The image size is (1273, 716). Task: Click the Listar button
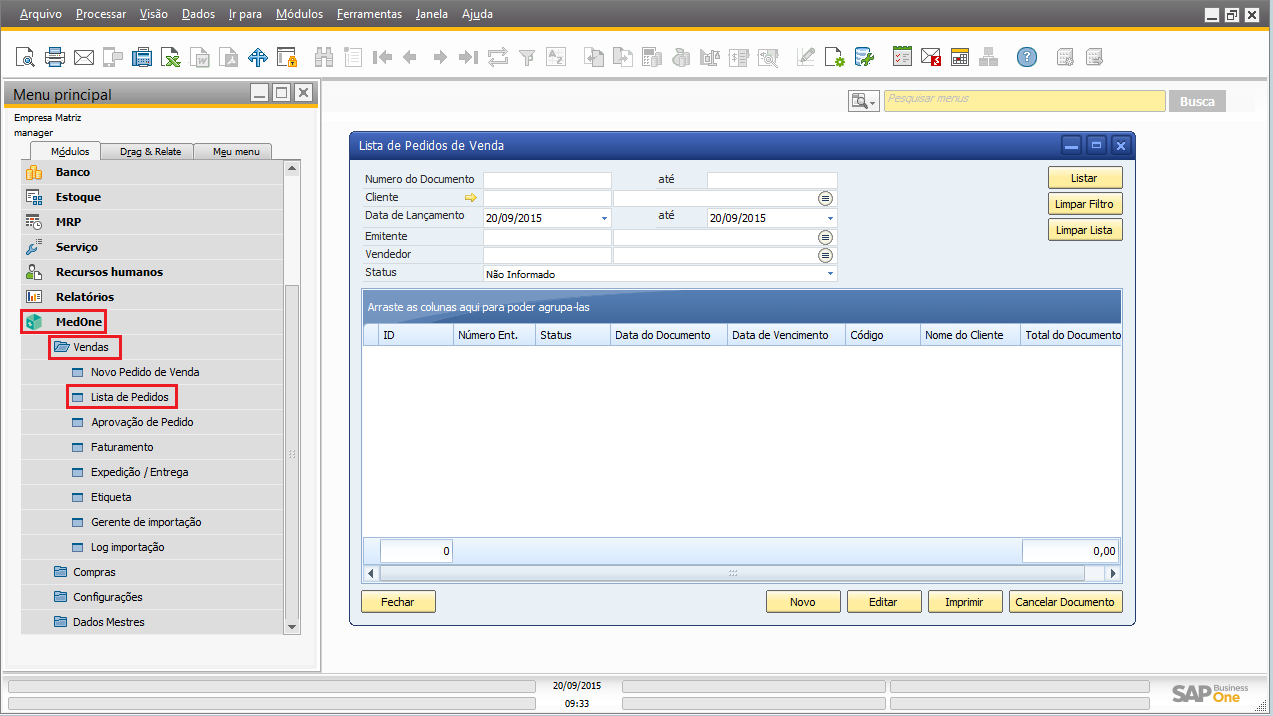[x=1084, y=178]
